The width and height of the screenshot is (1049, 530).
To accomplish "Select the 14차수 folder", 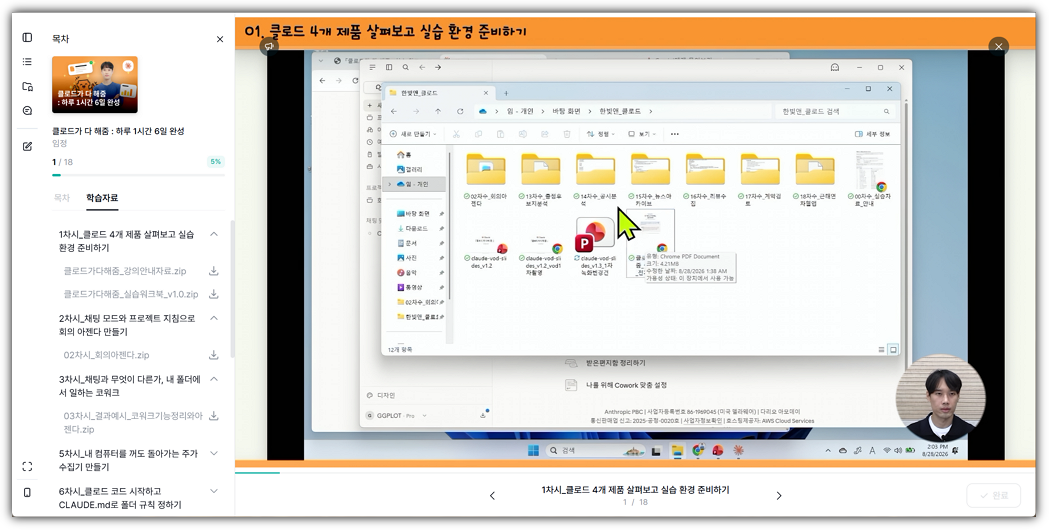I will [595, 178].
